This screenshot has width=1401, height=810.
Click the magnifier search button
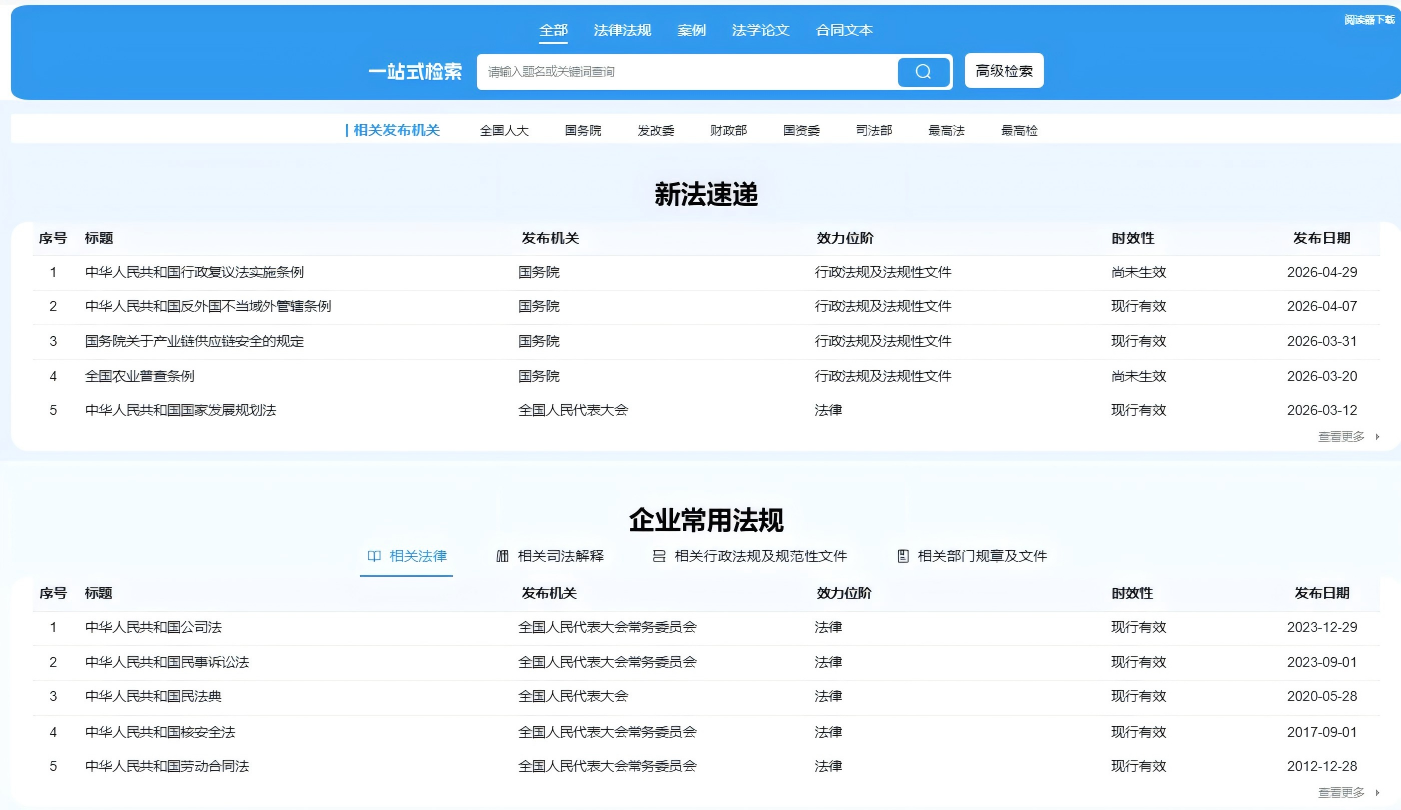point(923,72)
